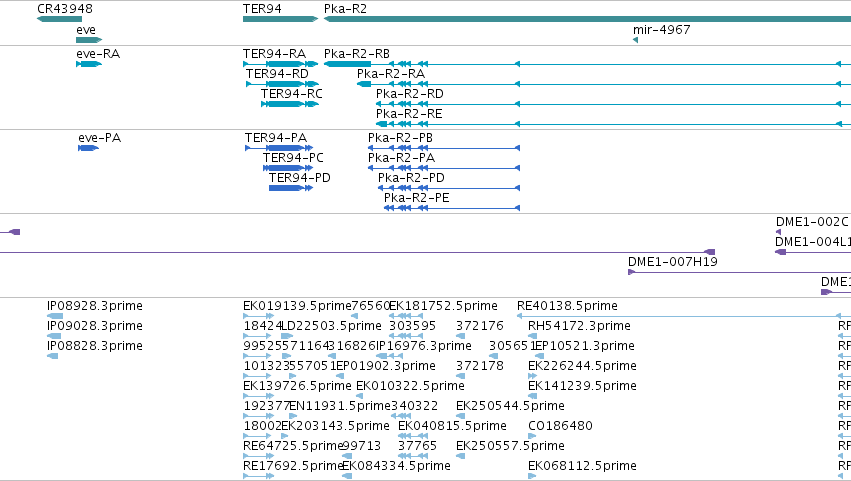Click Pka-R2-RA transcript label
This screenshot has width=851, height=481.
pyautogui.click(x=391, y=74)
